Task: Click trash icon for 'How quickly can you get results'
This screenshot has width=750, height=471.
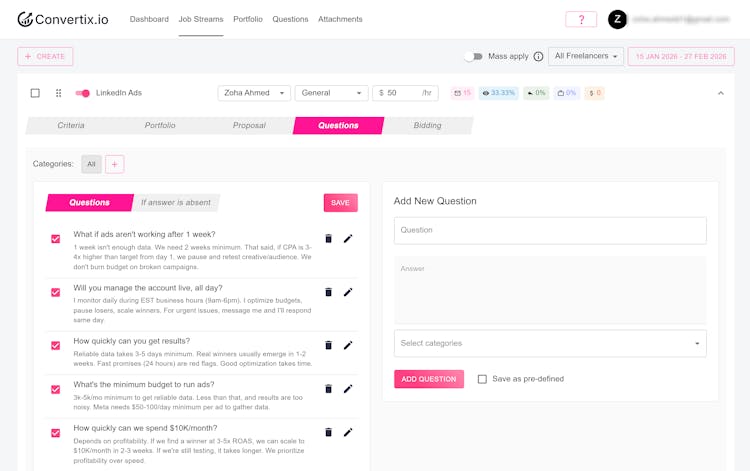Action: click(x=328, y=345)
